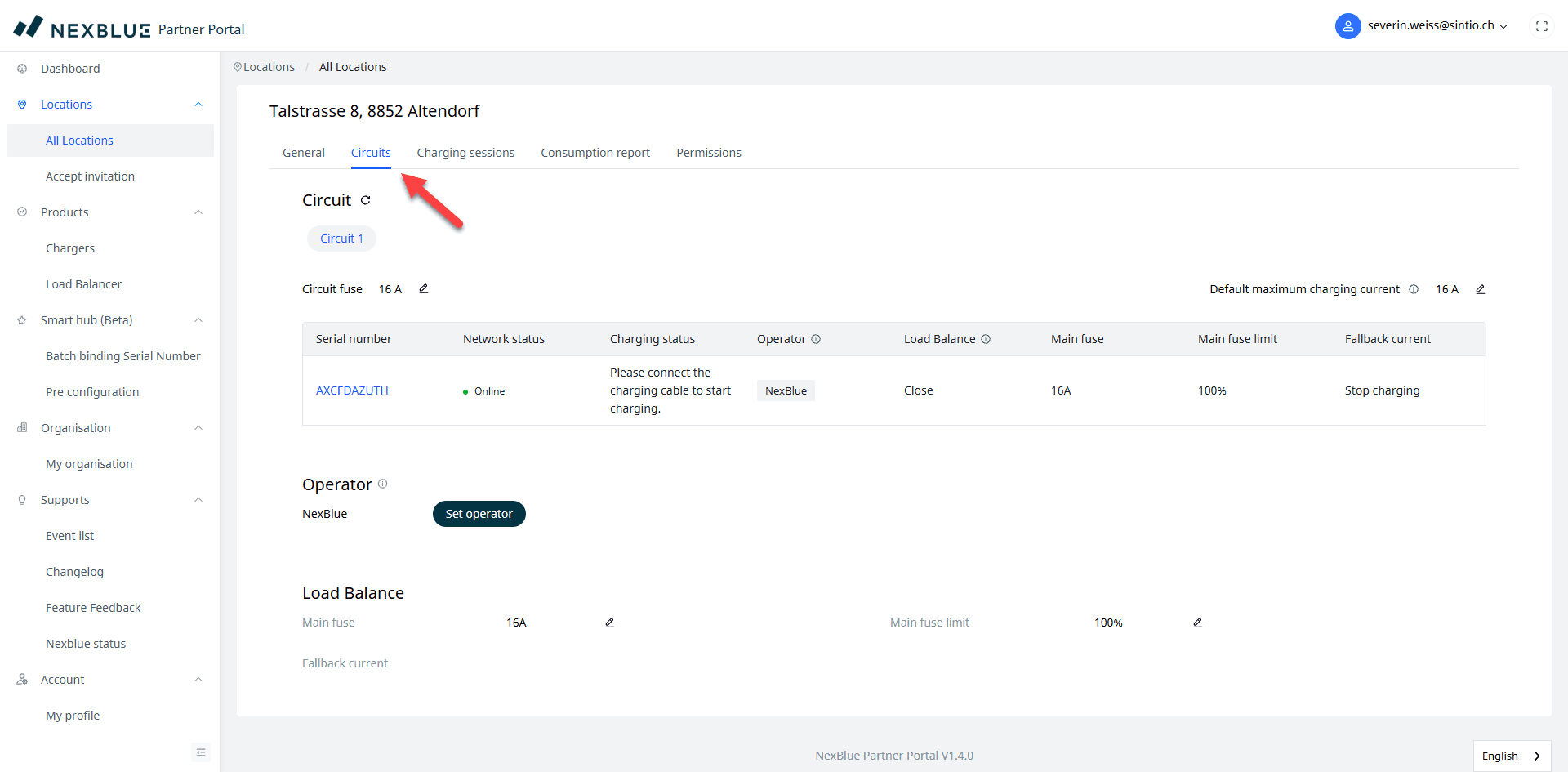Image resolution: width=1568 pixels, height=772 pixels.
Task: Open the Consumption report tab
Action: 595,153
